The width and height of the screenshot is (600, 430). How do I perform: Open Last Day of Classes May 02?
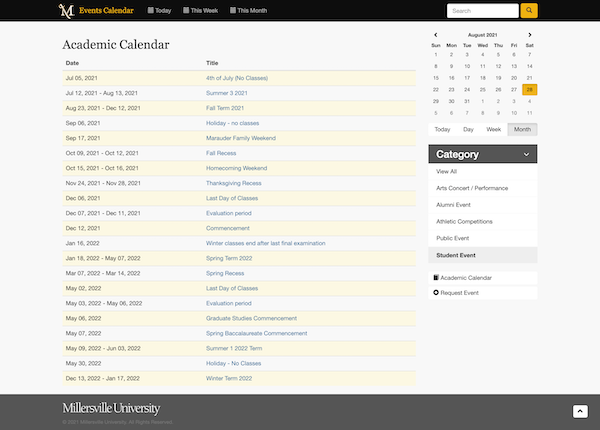pos(232,288)
